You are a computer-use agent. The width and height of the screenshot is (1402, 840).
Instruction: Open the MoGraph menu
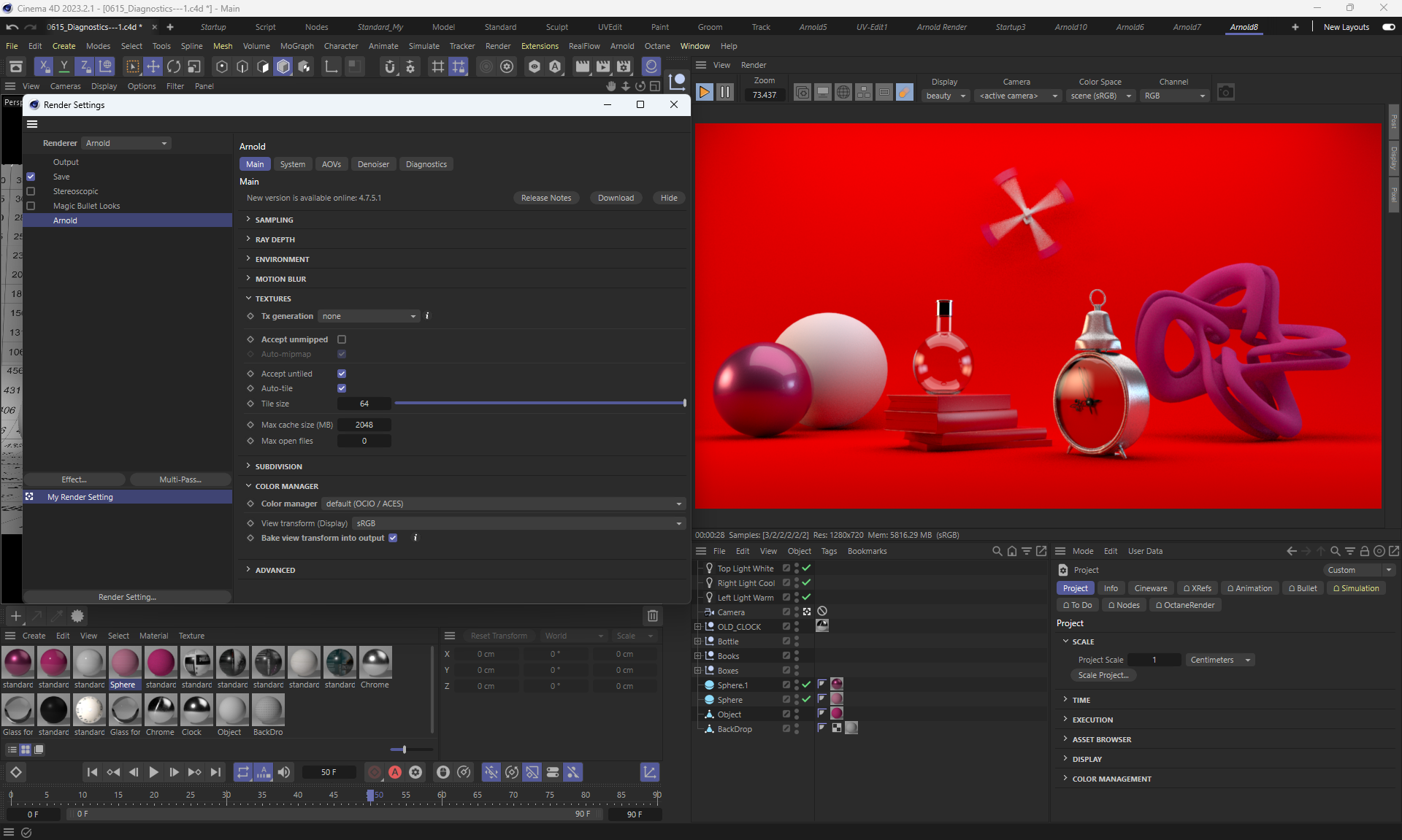point(296,46)
